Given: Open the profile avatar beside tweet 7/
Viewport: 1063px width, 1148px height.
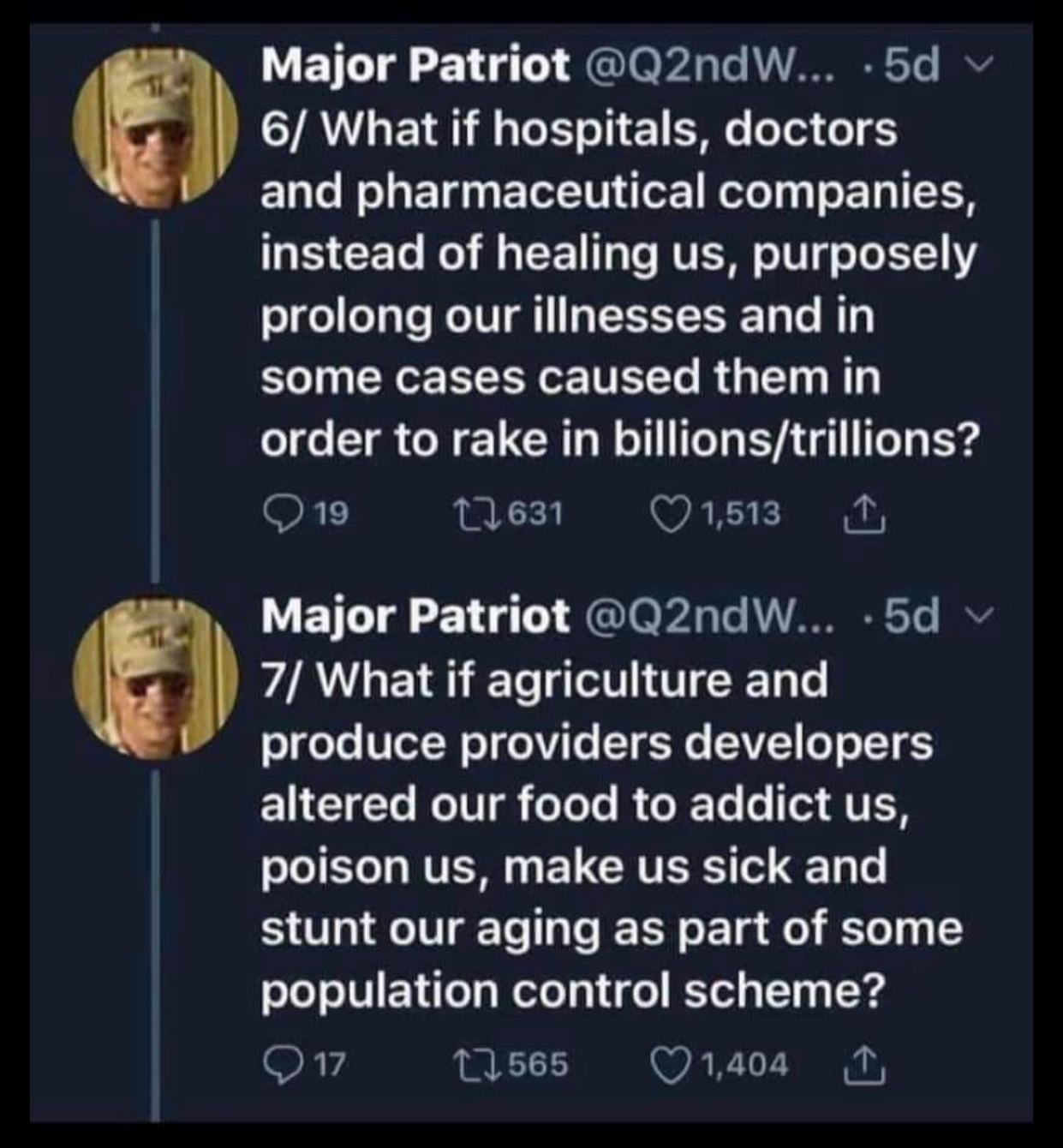Looking at the screenshot, I should [x=155, y=677].
